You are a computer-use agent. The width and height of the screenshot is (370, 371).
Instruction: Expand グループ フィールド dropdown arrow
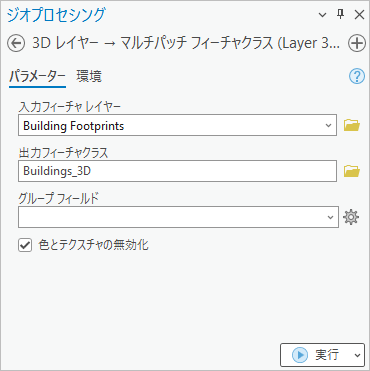coord(330,217)
